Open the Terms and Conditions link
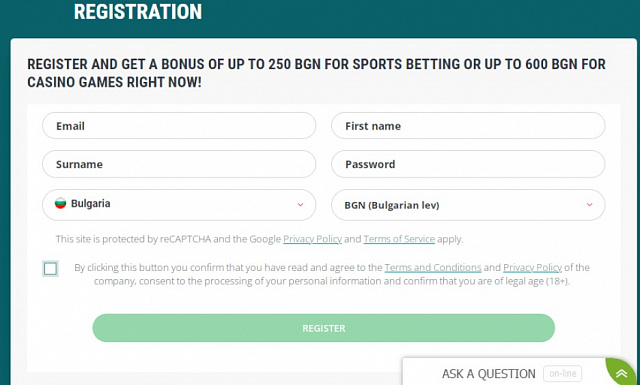Viewport: 640px width, 385px height. coord(433,267)
